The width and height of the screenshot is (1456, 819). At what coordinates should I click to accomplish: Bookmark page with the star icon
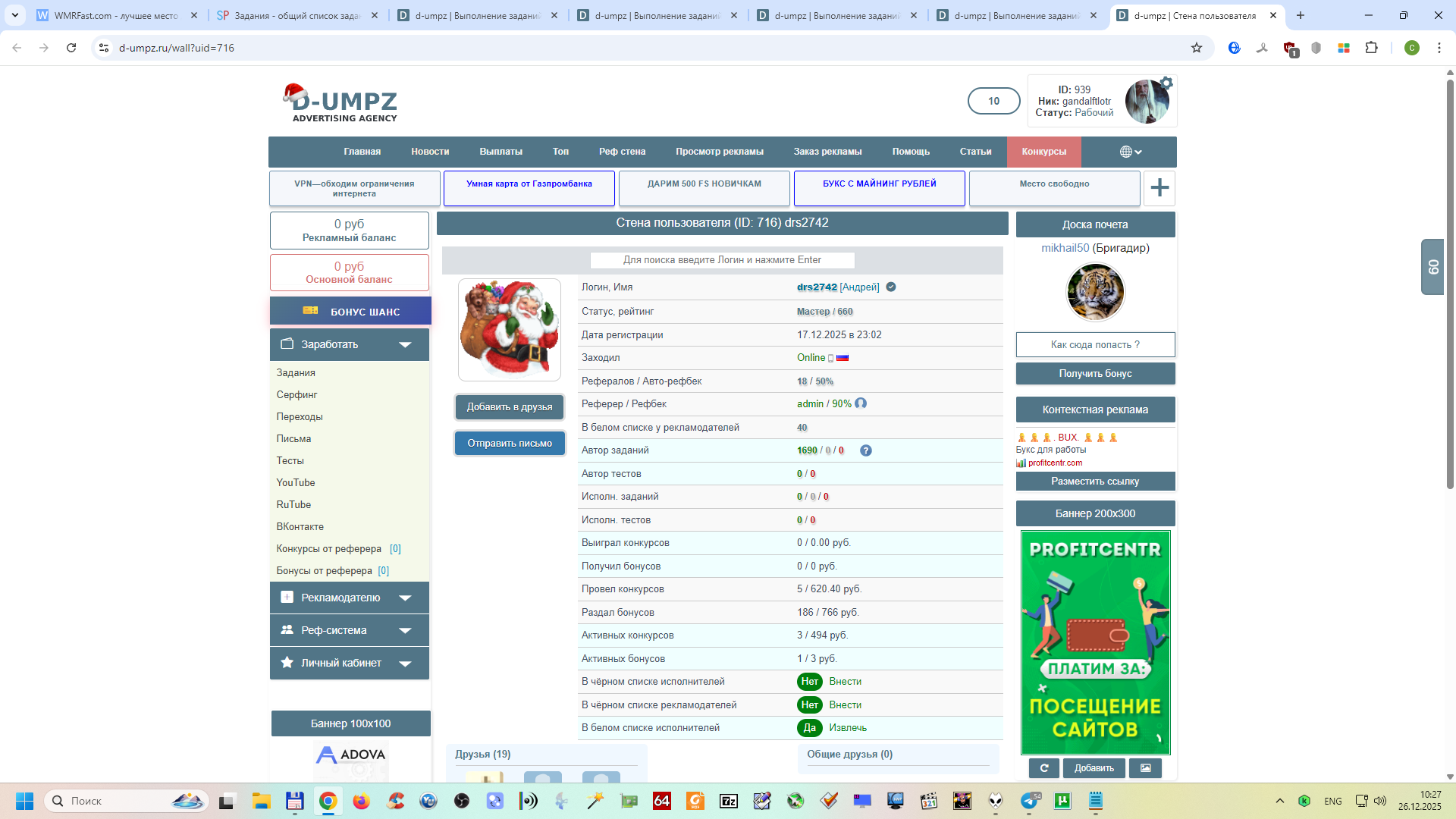pos(1197,48)
